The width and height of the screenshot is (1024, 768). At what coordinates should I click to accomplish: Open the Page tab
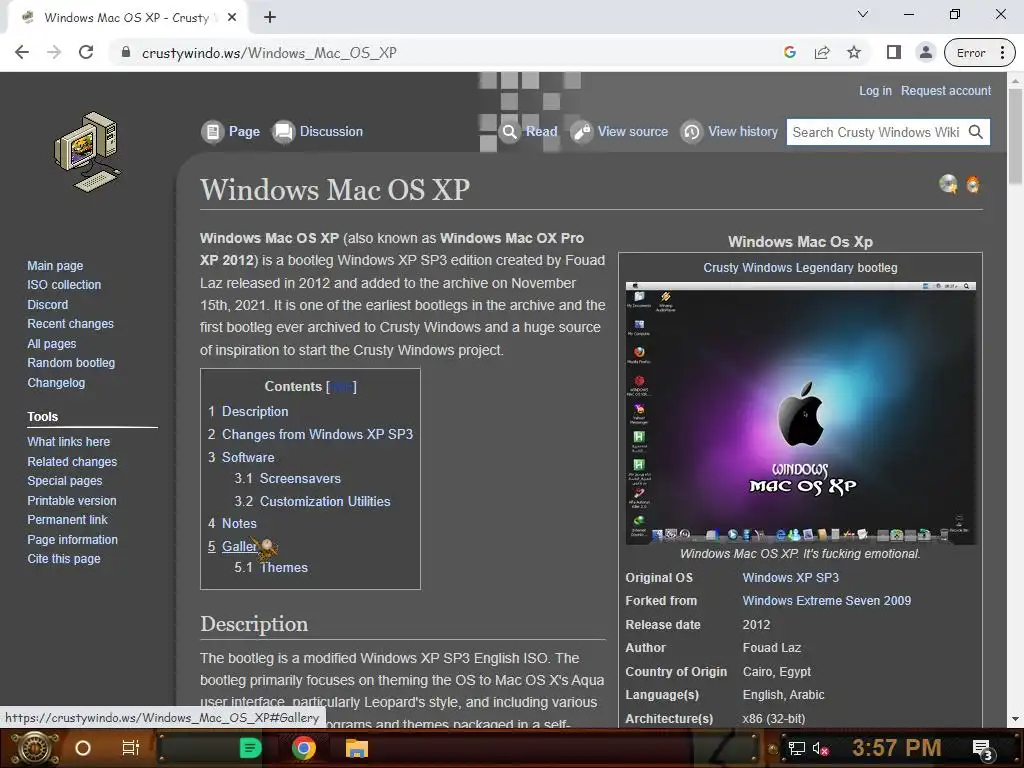tap(231, 132)
